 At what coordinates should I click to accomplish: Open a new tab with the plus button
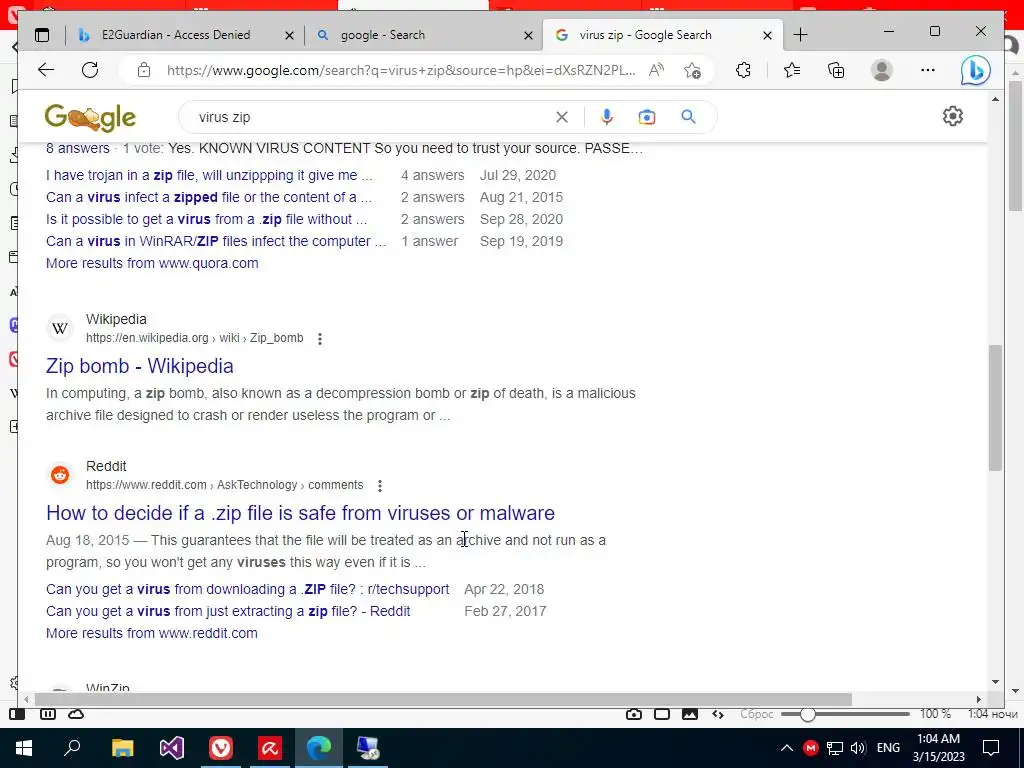tap(801, 35)
